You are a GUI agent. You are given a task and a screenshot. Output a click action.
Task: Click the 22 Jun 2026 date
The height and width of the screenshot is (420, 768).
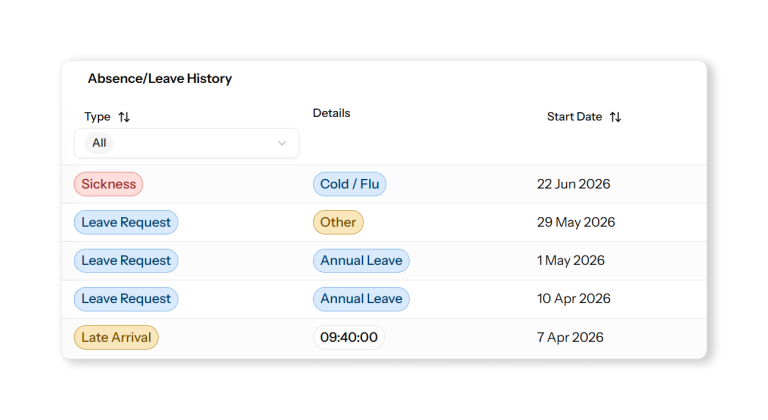574,184
